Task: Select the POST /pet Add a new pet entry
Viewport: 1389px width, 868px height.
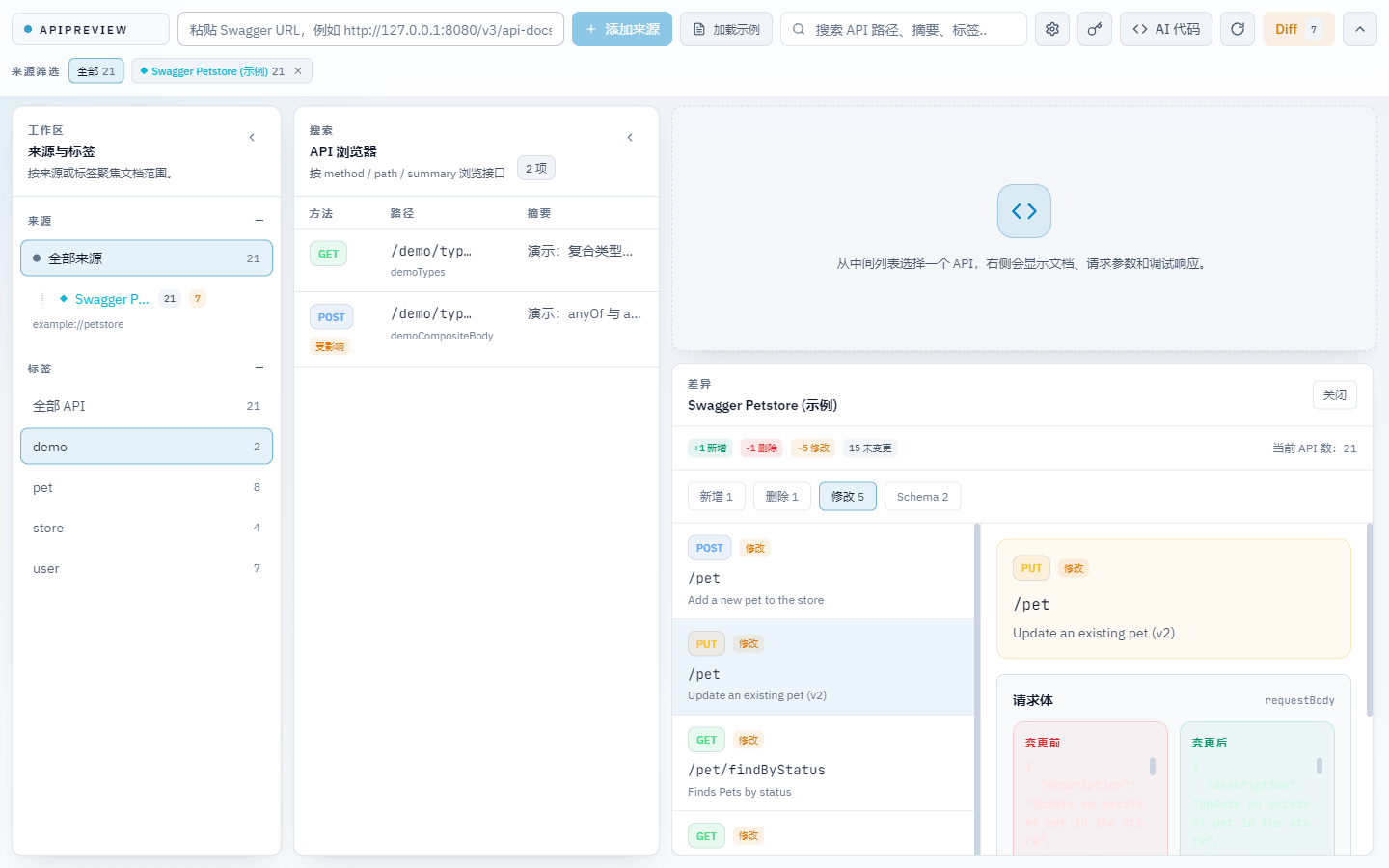Action: click(823, 571)
